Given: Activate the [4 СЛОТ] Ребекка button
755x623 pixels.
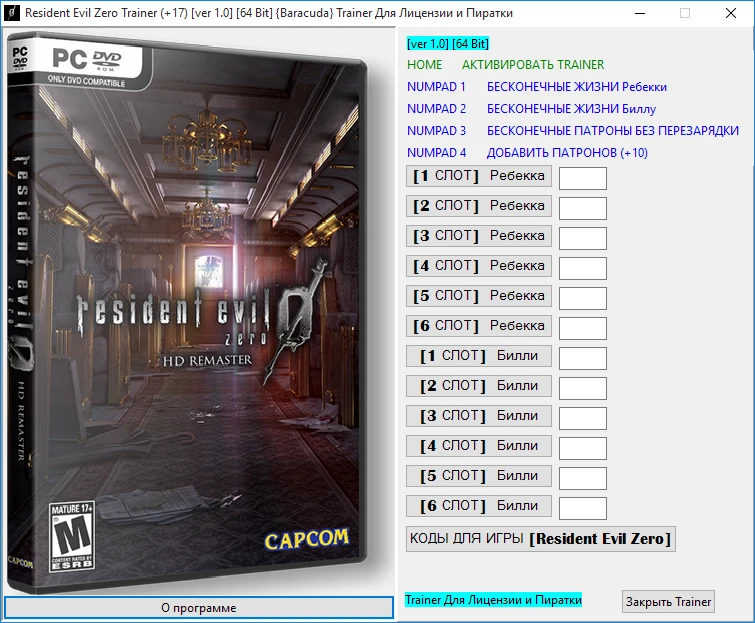Looking at the screenshot, I should (x=479, y=266).
